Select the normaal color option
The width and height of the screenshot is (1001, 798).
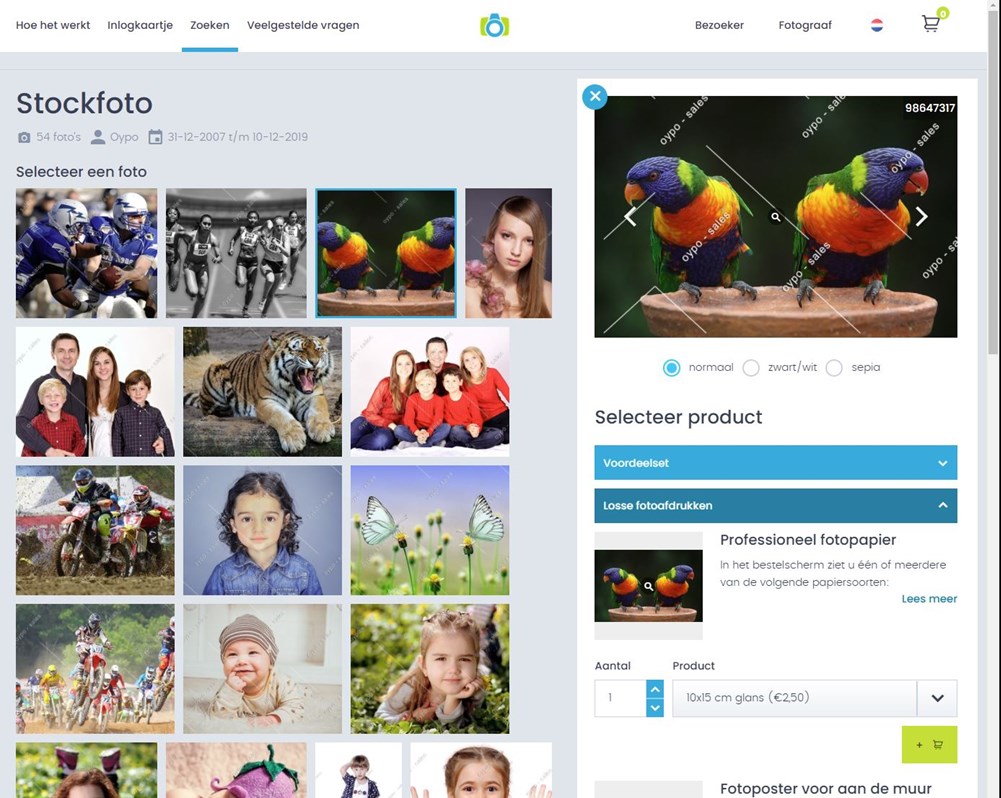(672, 368)
